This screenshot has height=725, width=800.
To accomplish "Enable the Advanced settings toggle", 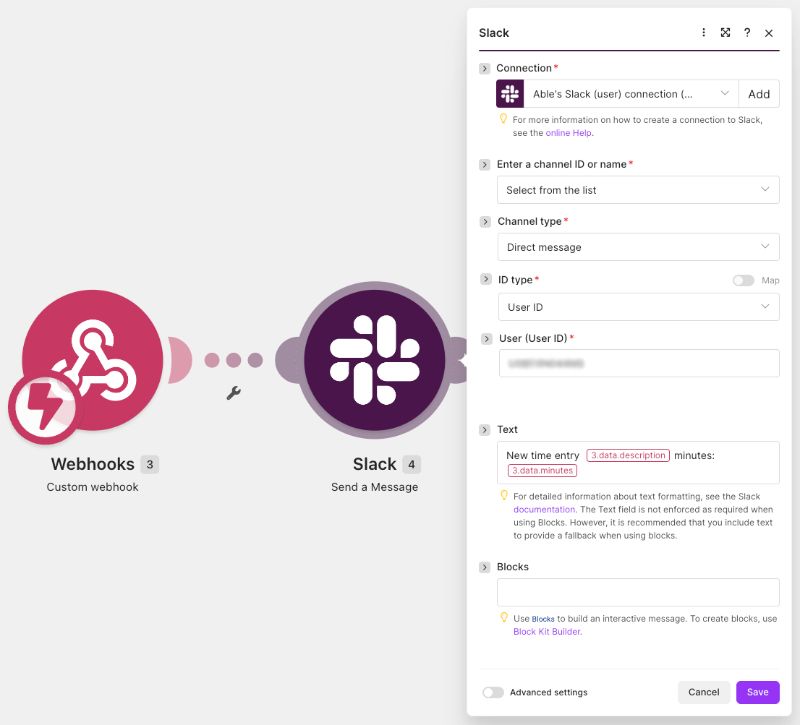I will (x=493, y=692).
